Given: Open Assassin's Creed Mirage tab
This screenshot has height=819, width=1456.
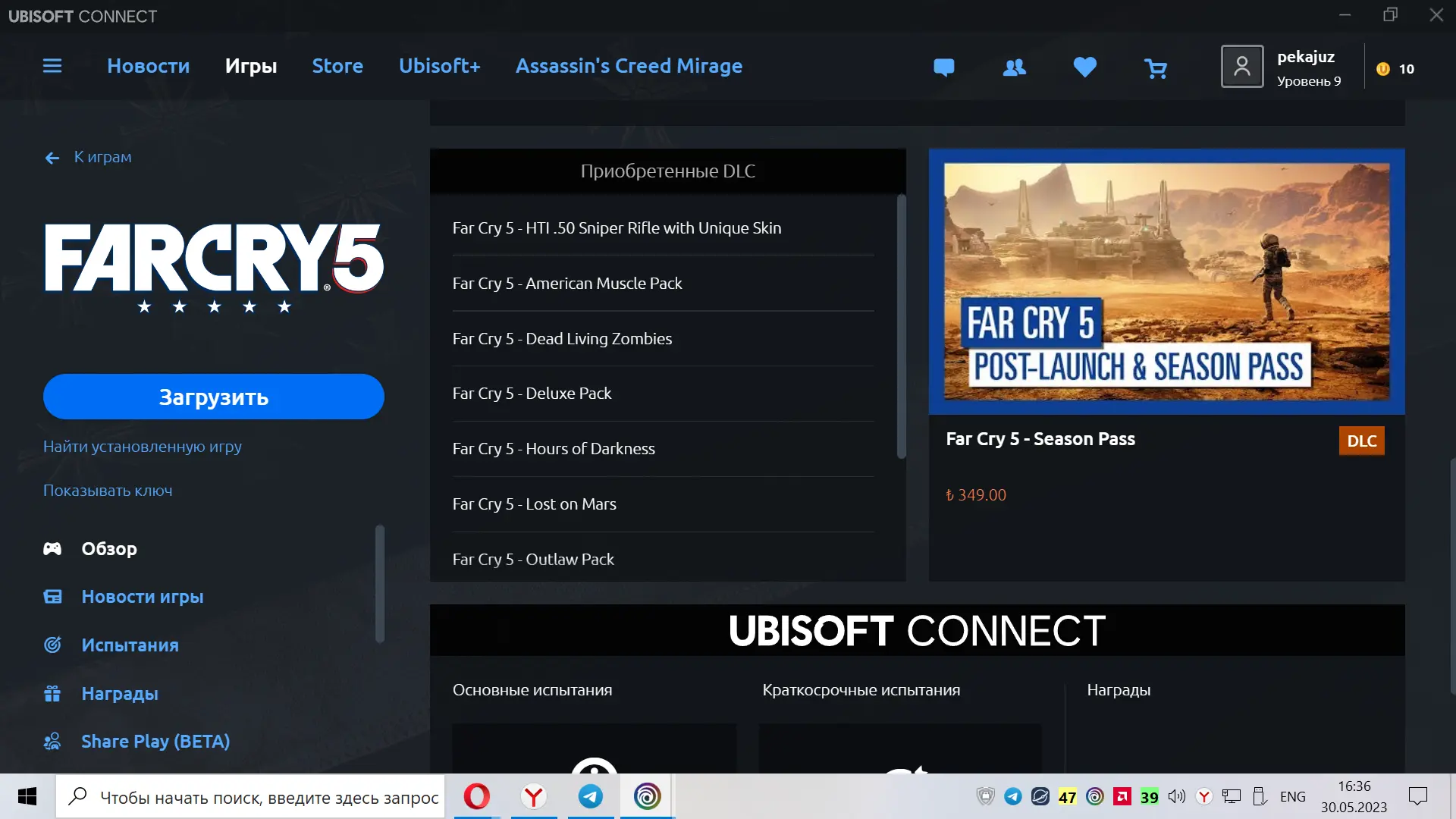Looking at the screenshot, I should coord(629,66).
